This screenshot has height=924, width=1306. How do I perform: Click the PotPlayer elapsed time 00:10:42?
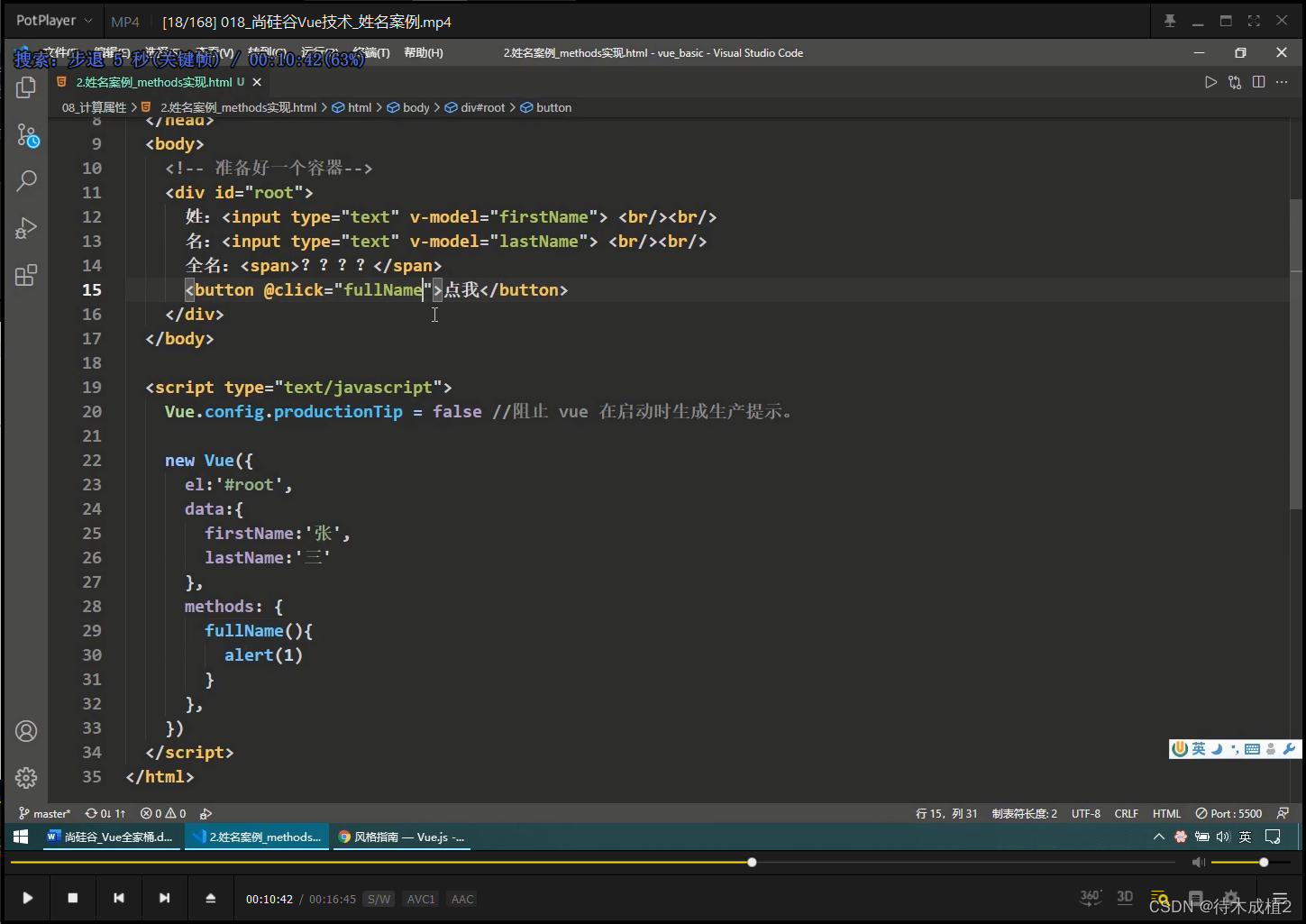269,899
